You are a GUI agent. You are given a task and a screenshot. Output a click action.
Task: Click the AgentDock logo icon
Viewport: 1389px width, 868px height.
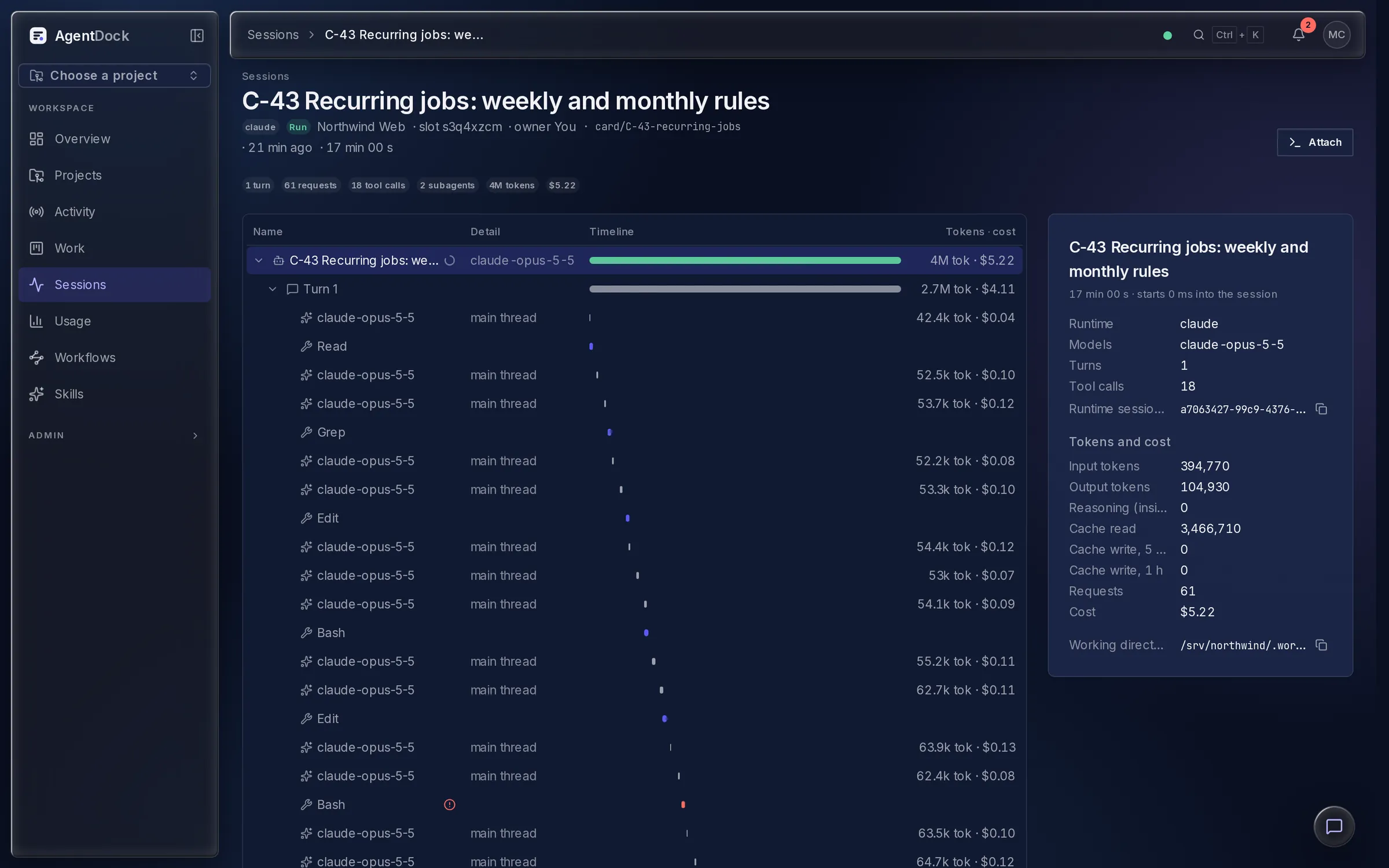pos(38,36)
